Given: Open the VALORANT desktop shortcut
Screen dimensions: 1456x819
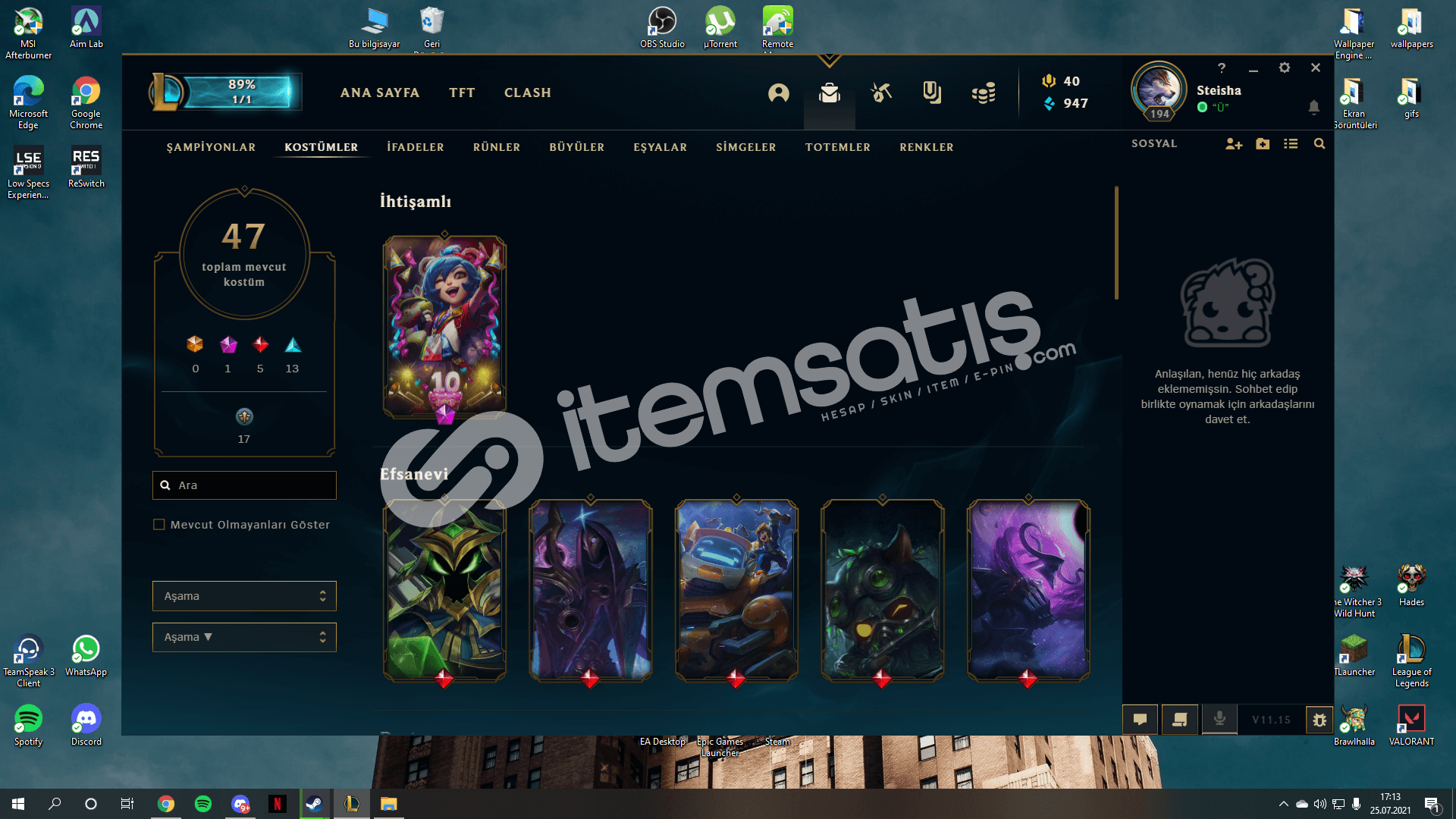Looking at the screenshot, I should pos(1411,726).
